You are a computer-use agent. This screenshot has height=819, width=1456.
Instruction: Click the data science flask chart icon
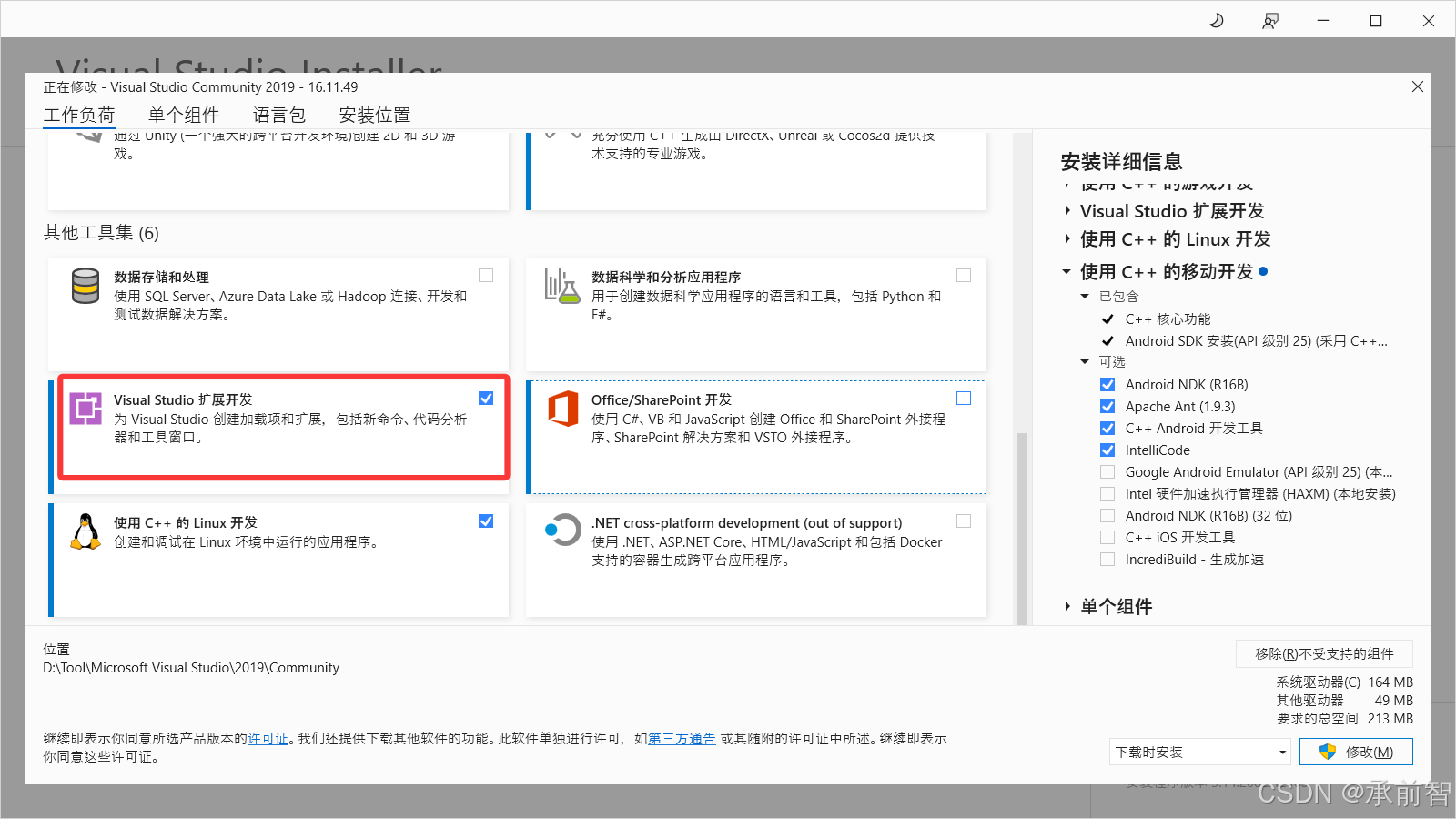point(562,286)
